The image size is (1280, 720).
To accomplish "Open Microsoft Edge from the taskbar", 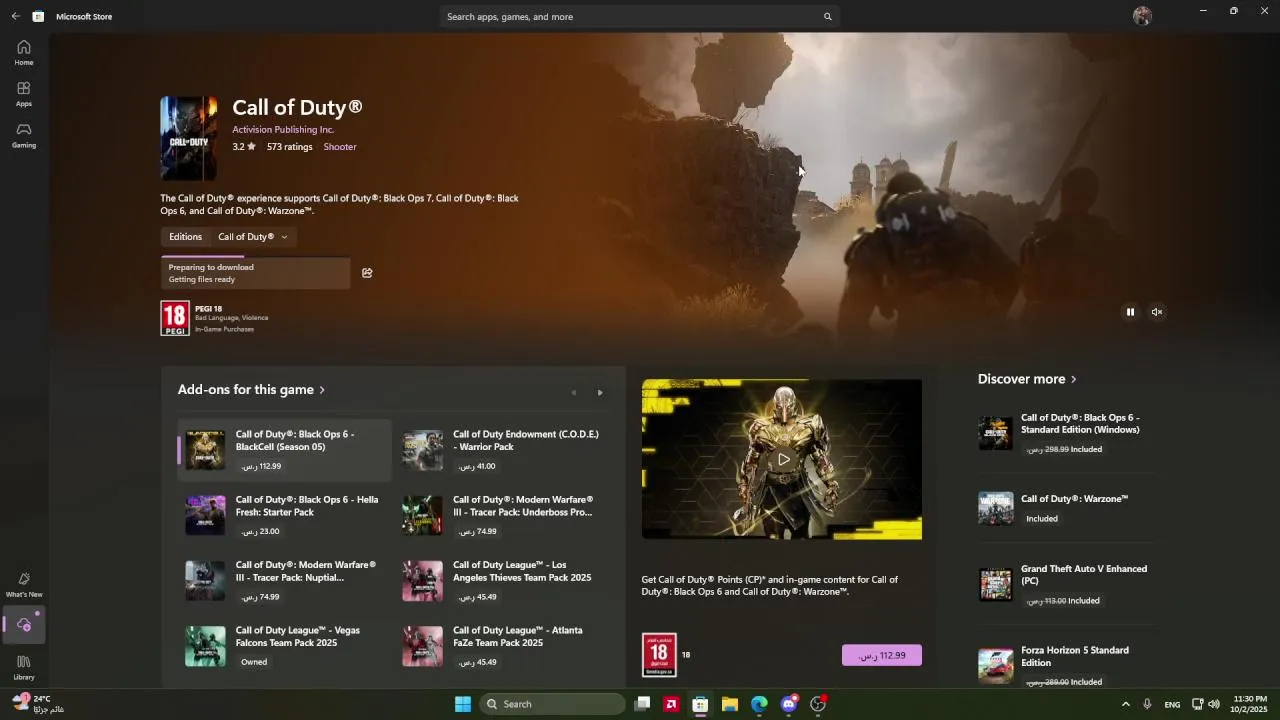I will (x=759, y=704).
